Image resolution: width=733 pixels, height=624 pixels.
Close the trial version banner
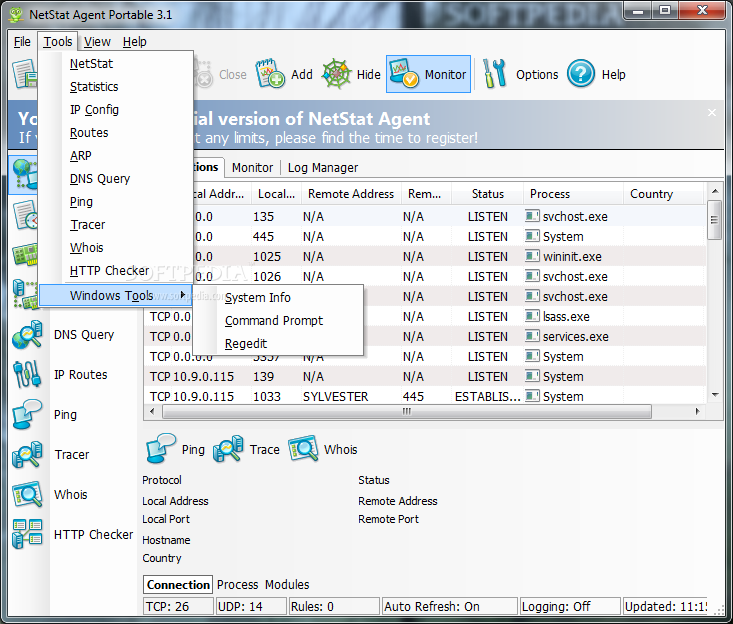pyautogui.click(x=711, y=113)
